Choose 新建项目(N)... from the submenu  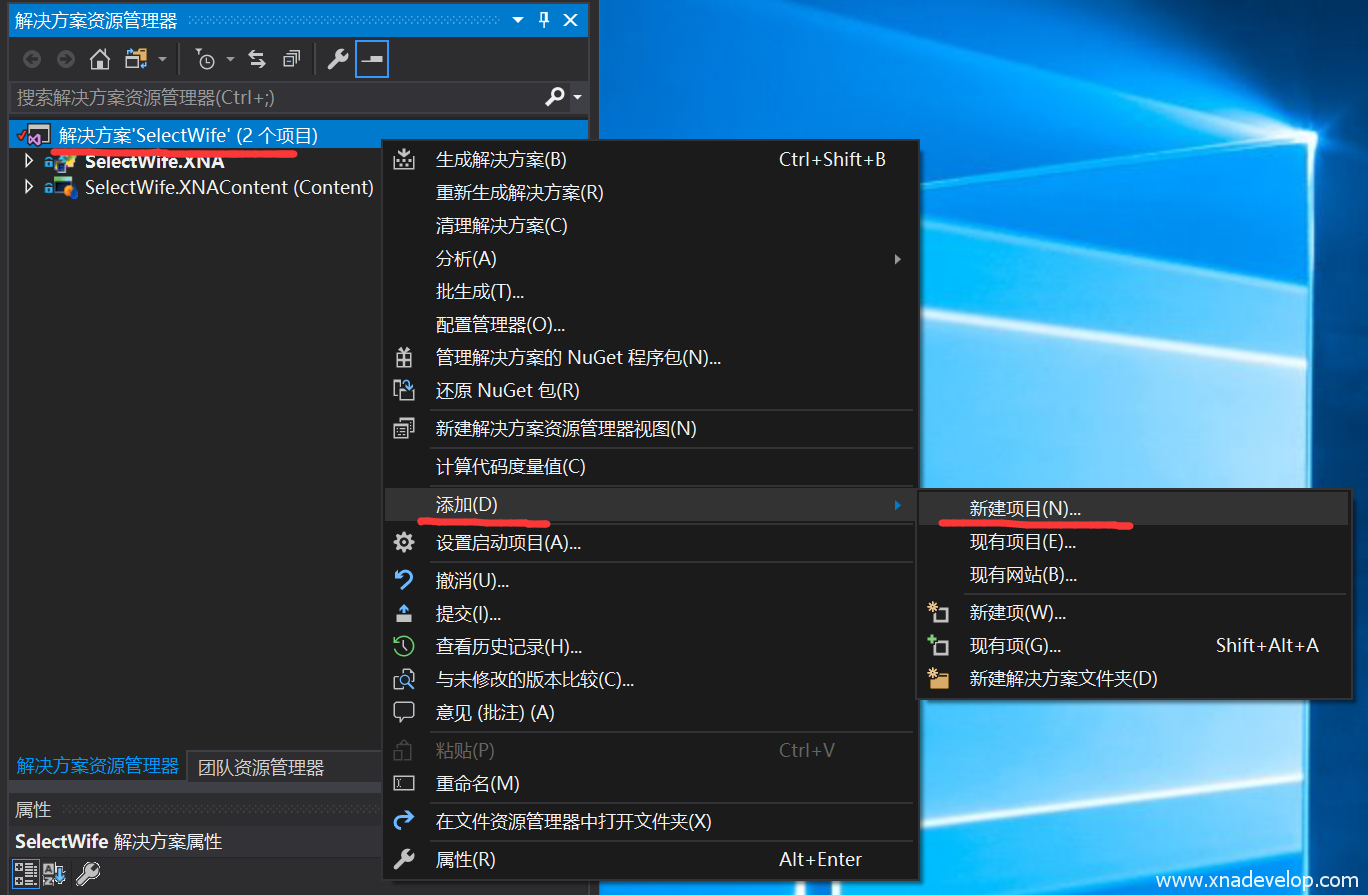point(1025,509)
